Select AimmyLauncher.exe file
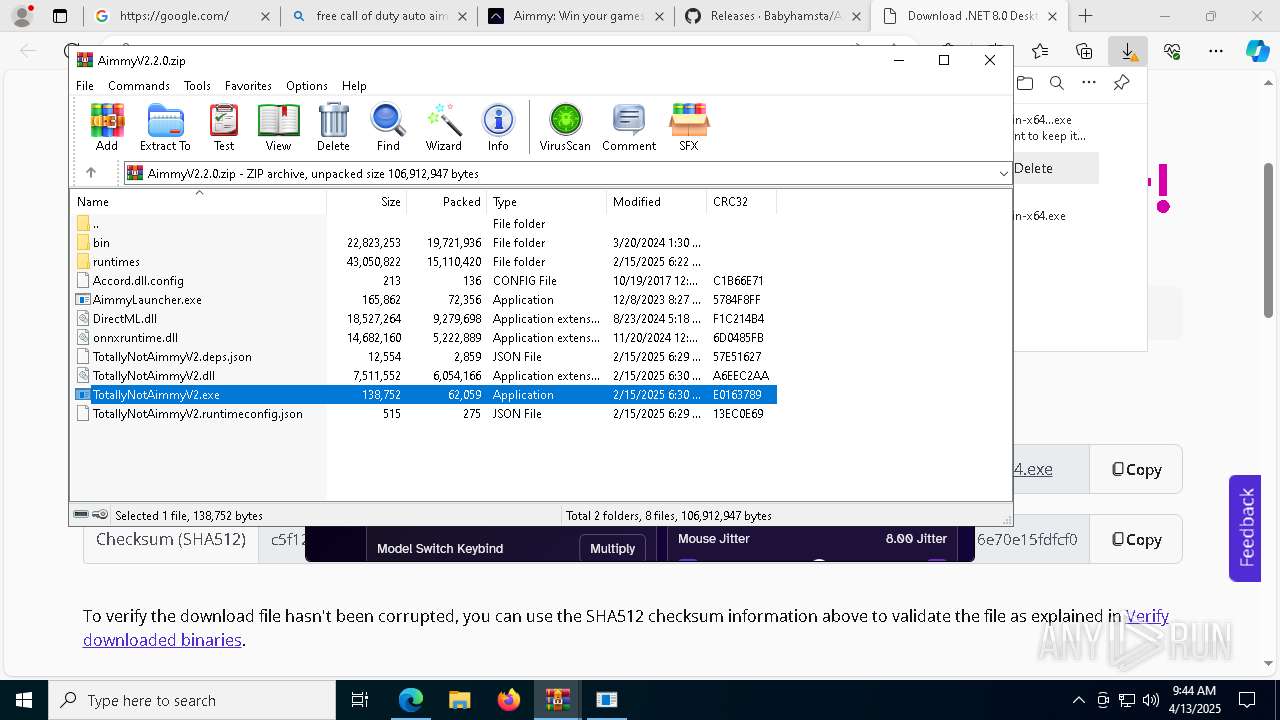 [424, 300]
